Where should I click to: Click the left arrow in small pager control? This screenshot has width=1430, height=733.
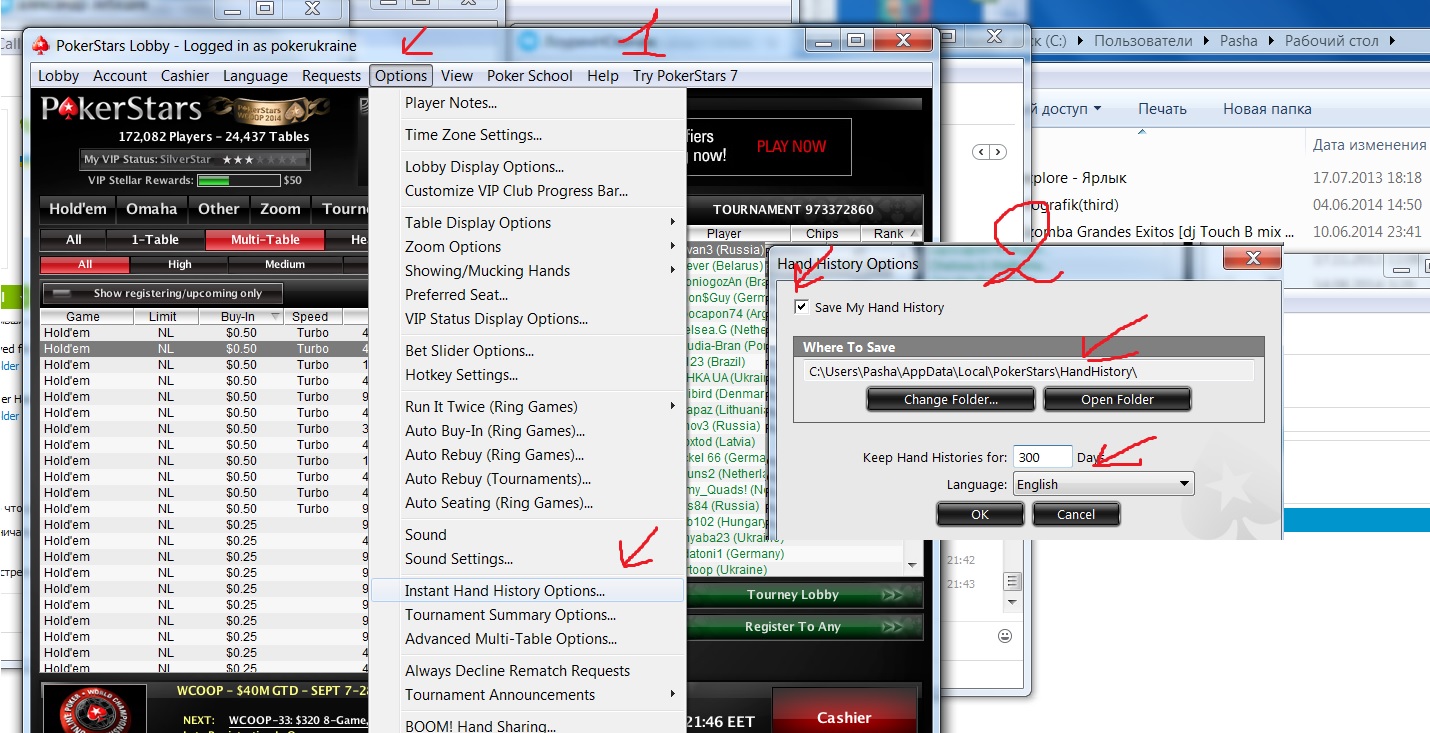pyautogui.click(x=982, y=152)
